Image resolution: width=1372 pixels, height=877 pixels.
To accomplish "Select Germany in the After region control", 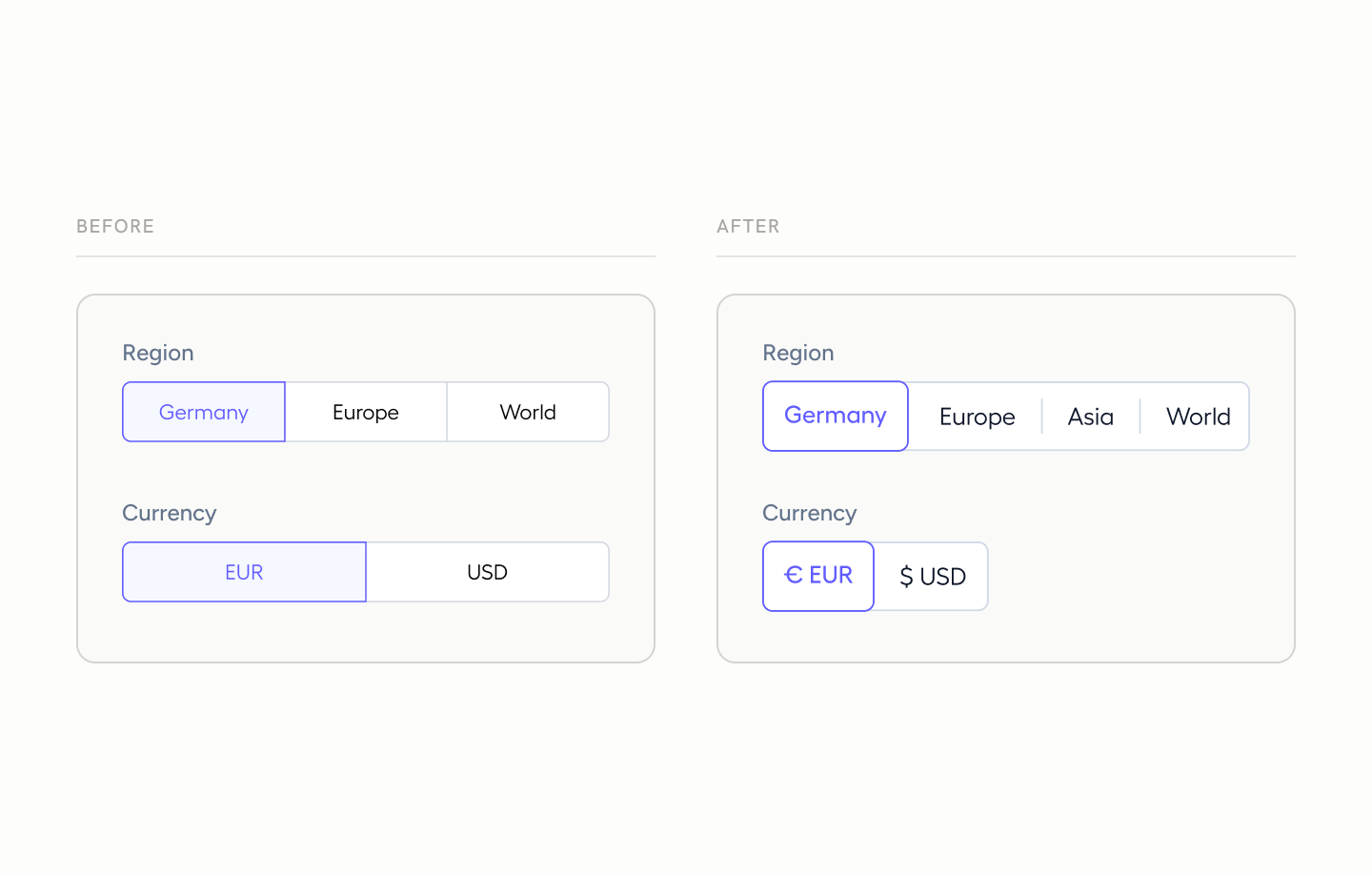I will 836,416.
